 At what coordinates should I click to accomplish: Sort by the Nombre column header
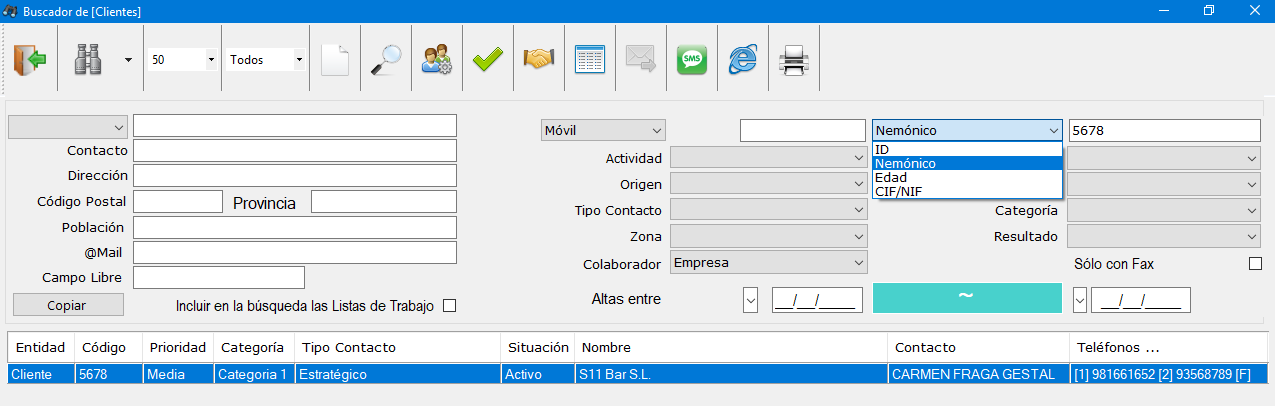(x=731, y=347)
